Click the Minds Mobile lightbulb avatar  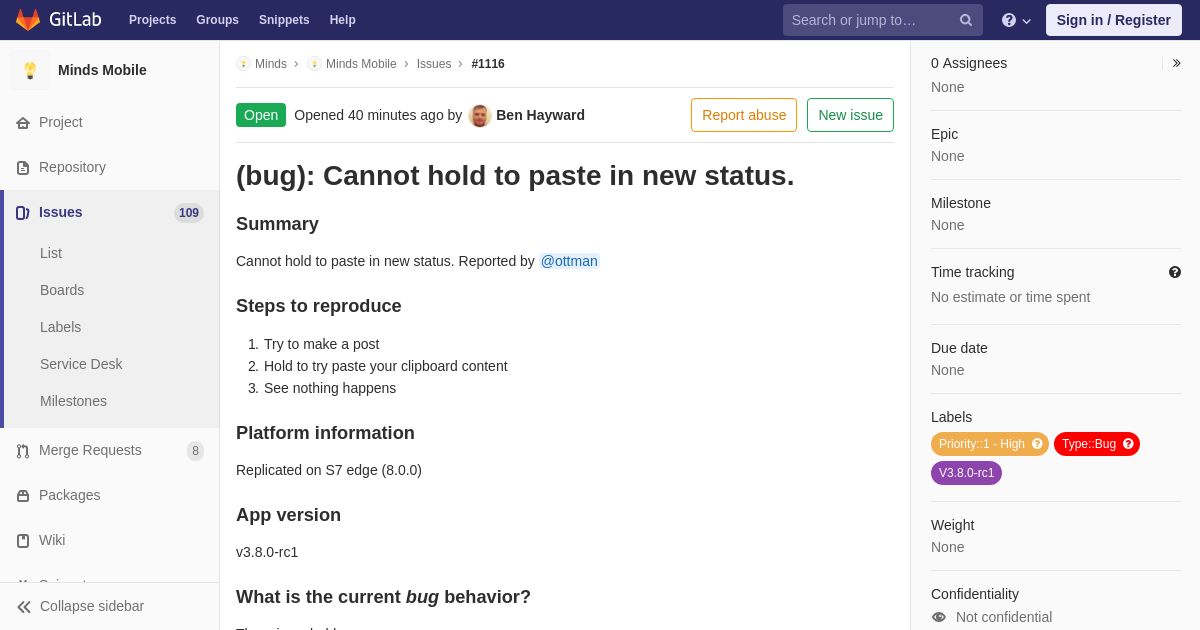30,70
